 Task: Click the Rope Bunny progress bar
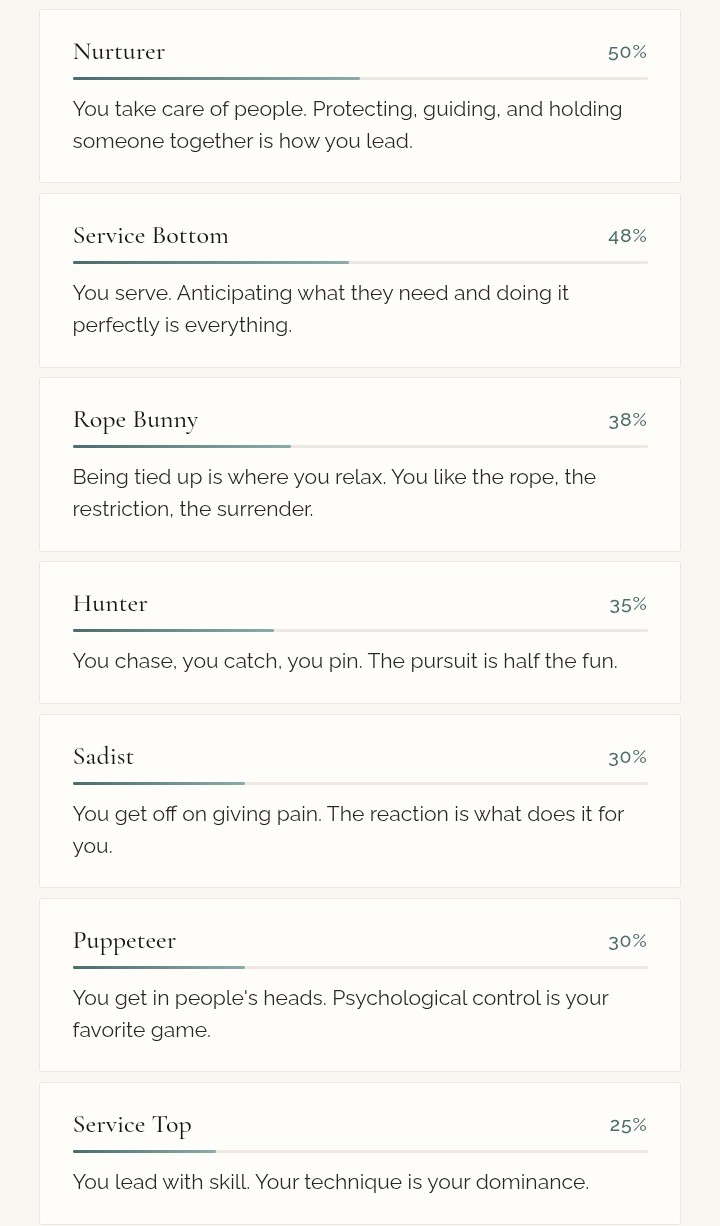(x=360, y=446)
